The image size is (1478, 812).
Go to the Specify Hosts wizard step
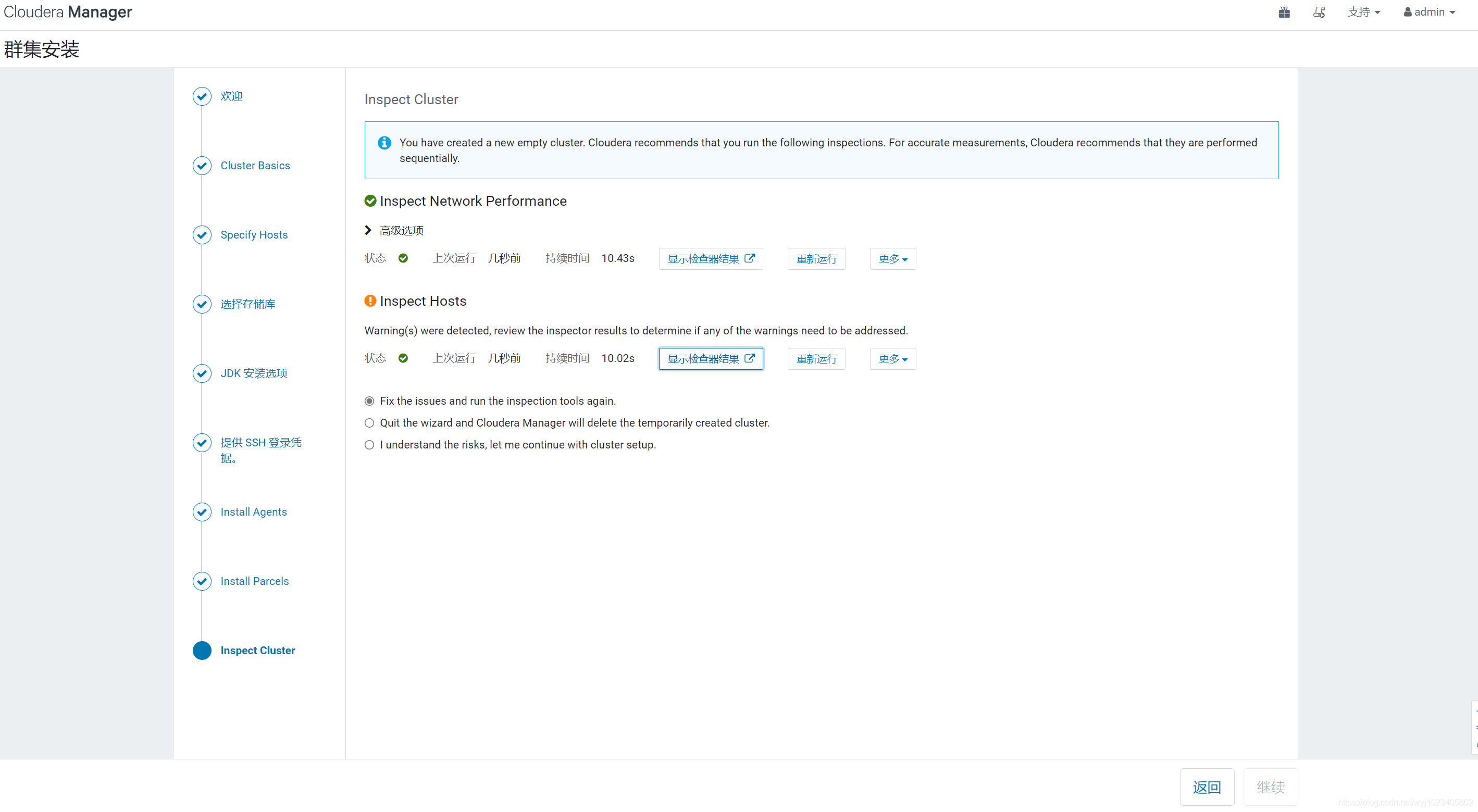254,234
